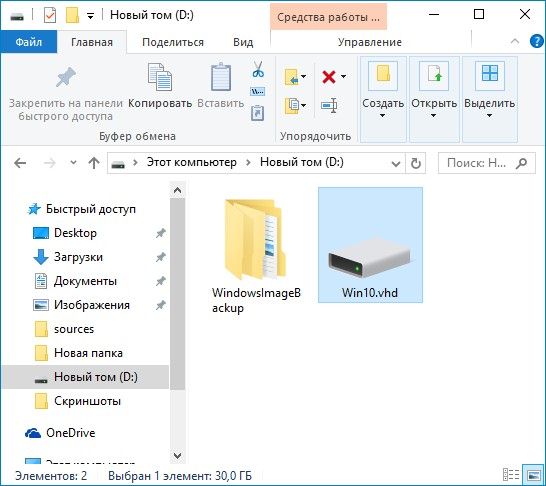Select Быстрый доступ in navigation pane
The image size is (546, 486).
91,209
